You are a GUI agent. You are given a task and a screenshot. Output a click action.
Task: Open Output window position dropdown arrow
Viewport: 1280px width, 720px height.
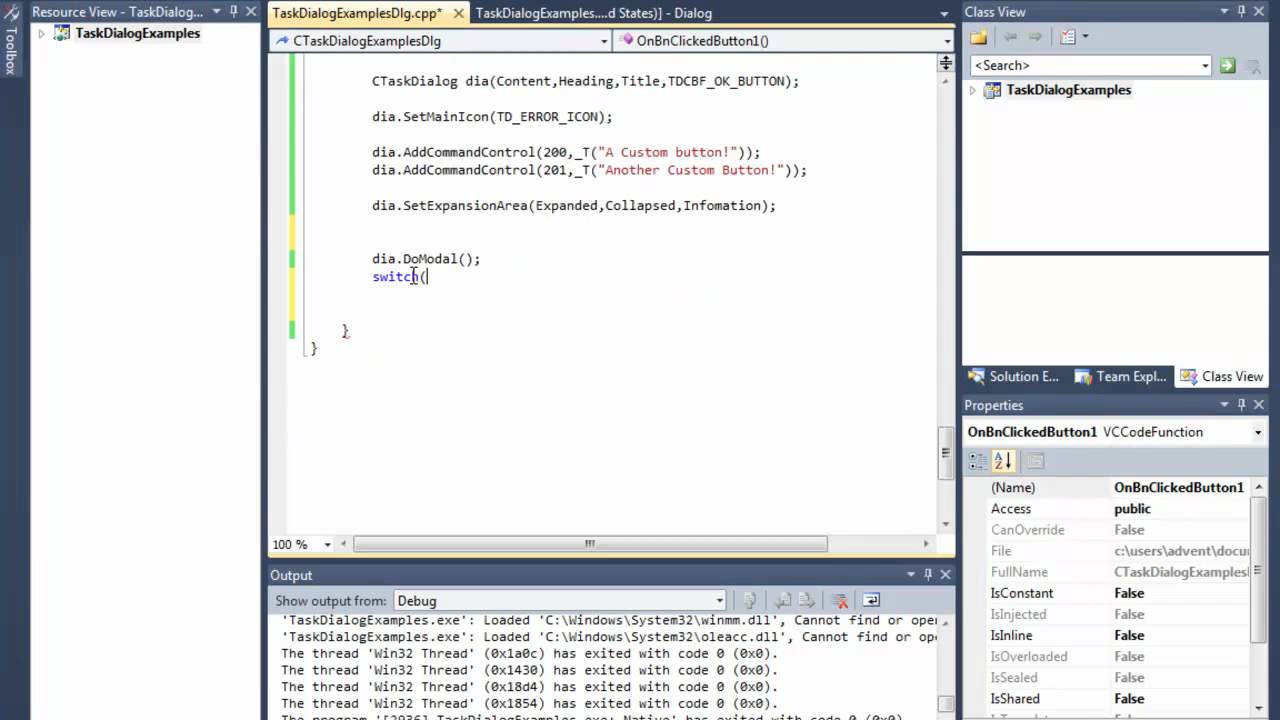[911, 575]
